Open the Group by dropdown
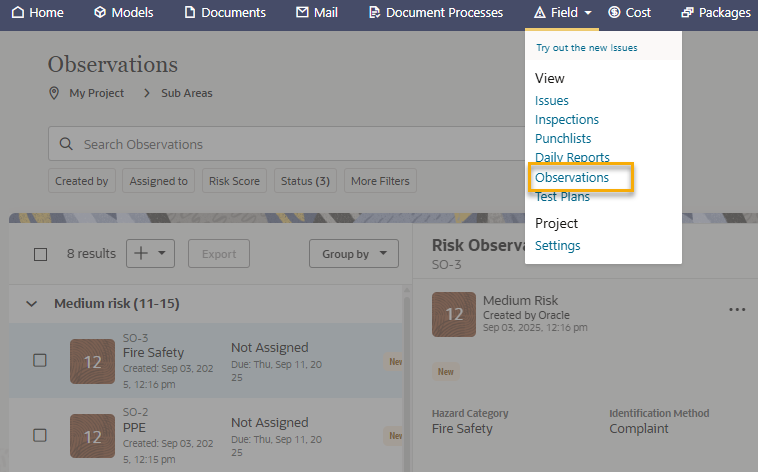Viewport: 758px width, 472px height. point(354,254)
